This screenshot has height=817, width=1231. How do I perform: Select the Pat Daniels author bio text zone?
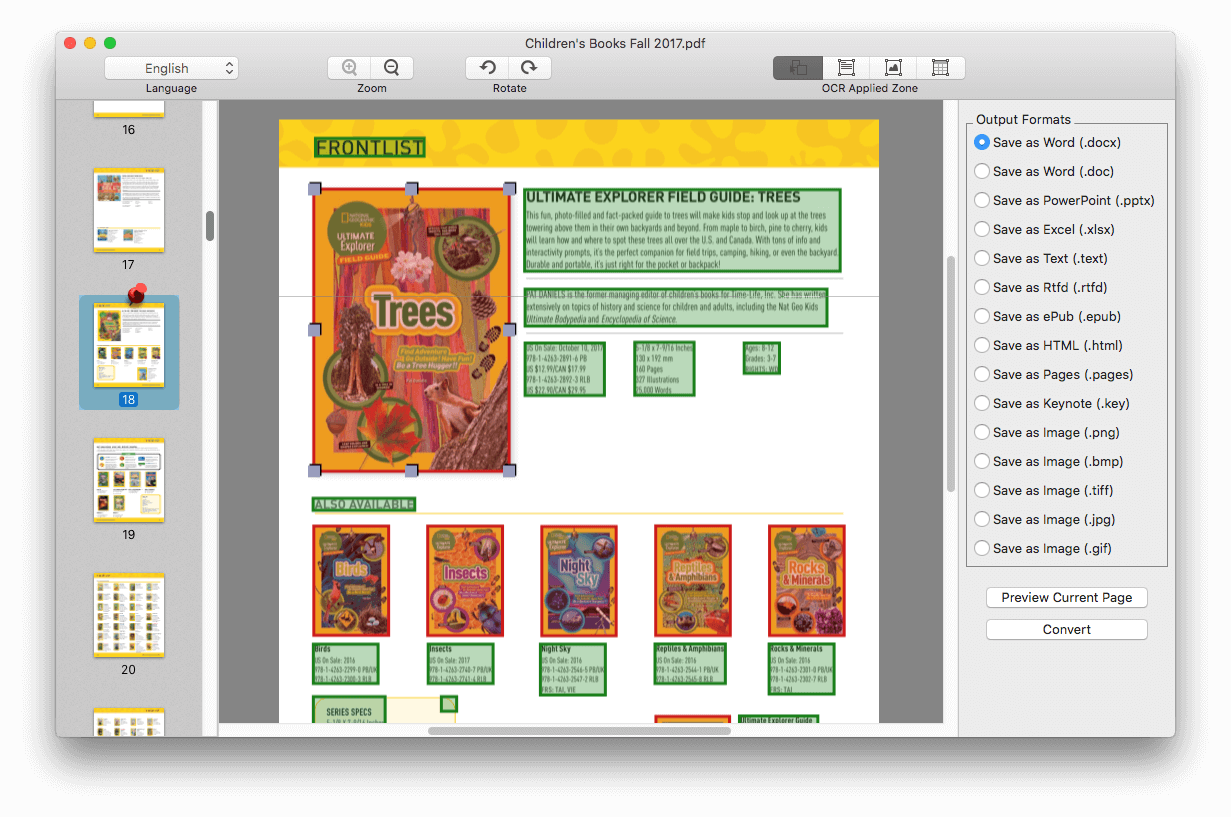click(676, 307)
